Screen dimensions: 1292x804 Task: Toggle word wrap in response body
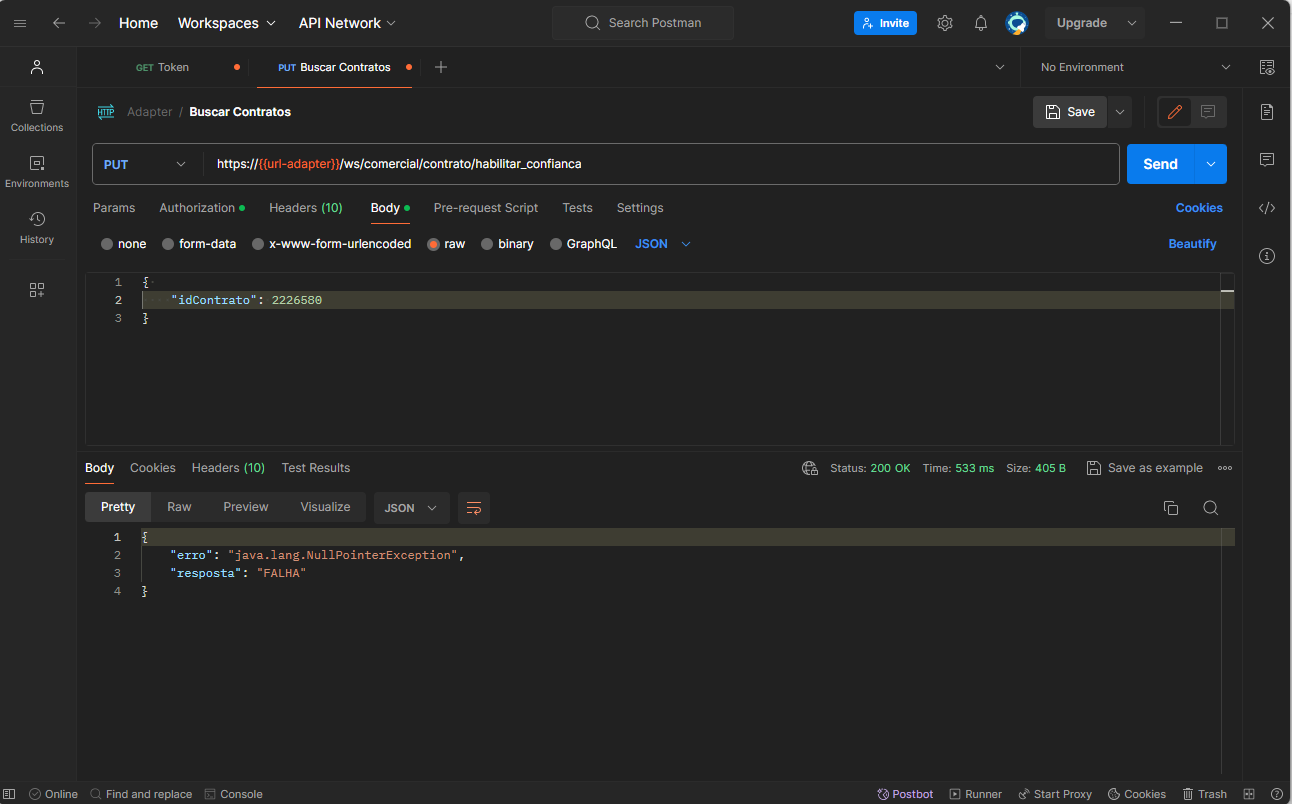pos(474,508)
